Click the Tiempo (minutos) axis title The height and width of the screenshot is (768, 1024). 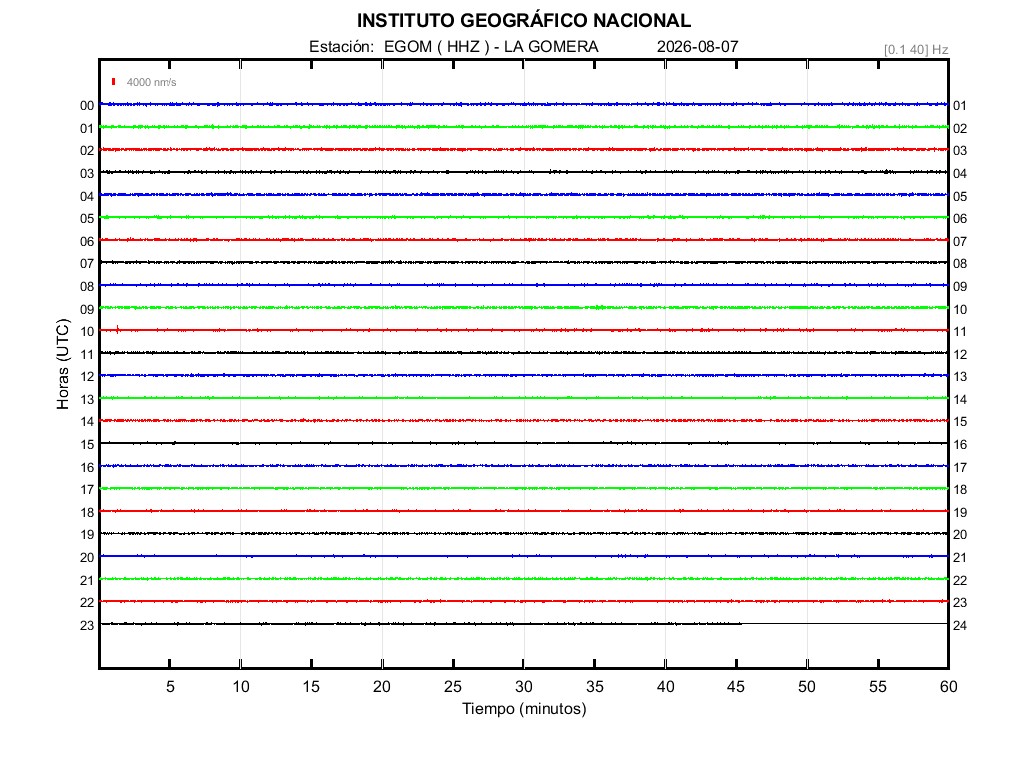524,709
